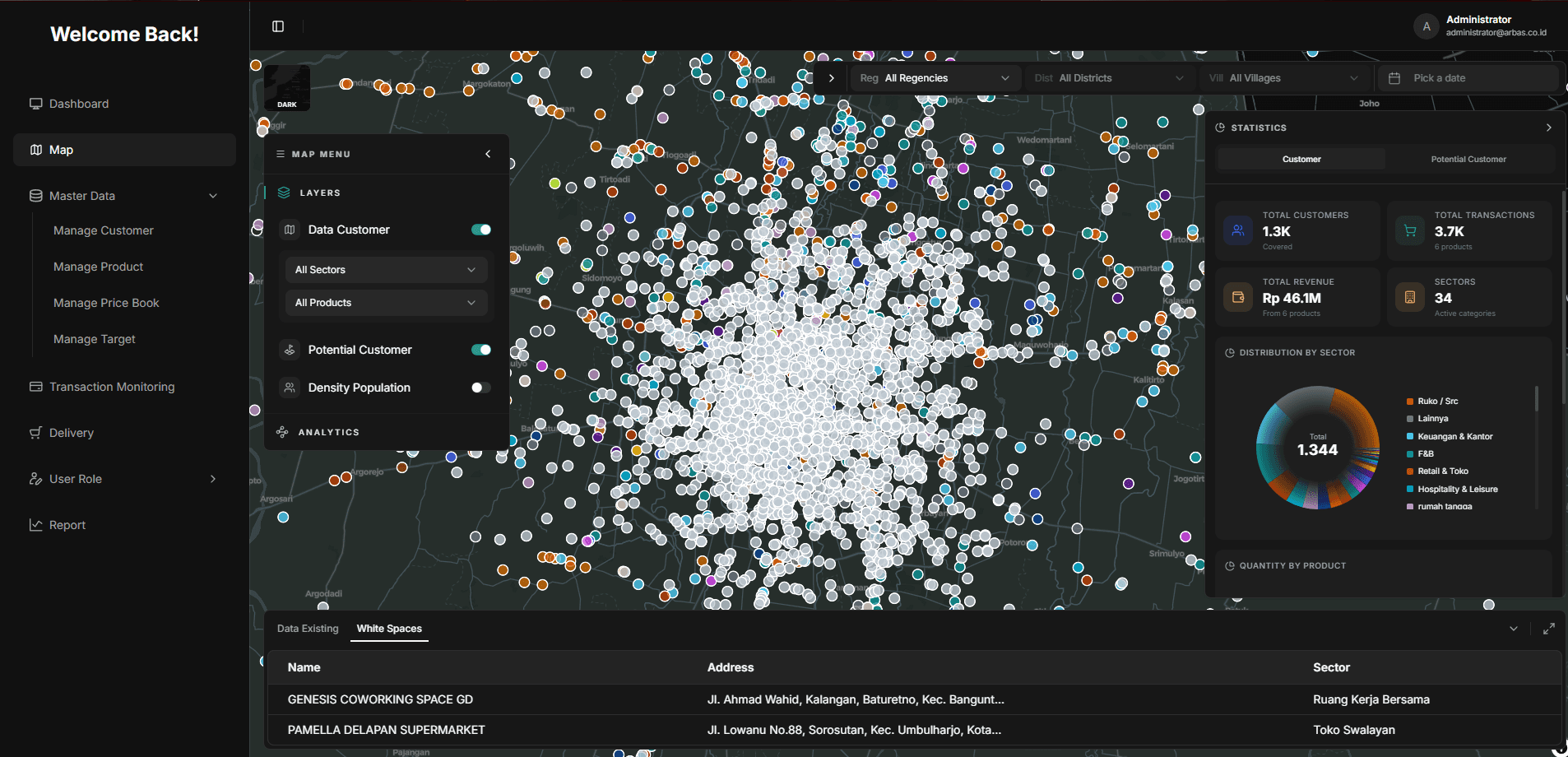Viewport: 1568px width, 757px height.
Task: Click the Potential Customer layer icon
Action: point(290,350)
